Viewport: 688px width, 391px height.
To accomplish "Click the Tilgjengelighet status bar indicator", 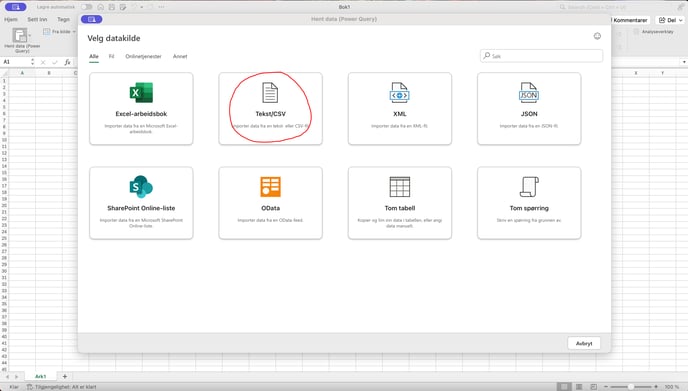I will pyautogui.click(x=61, y=387).
